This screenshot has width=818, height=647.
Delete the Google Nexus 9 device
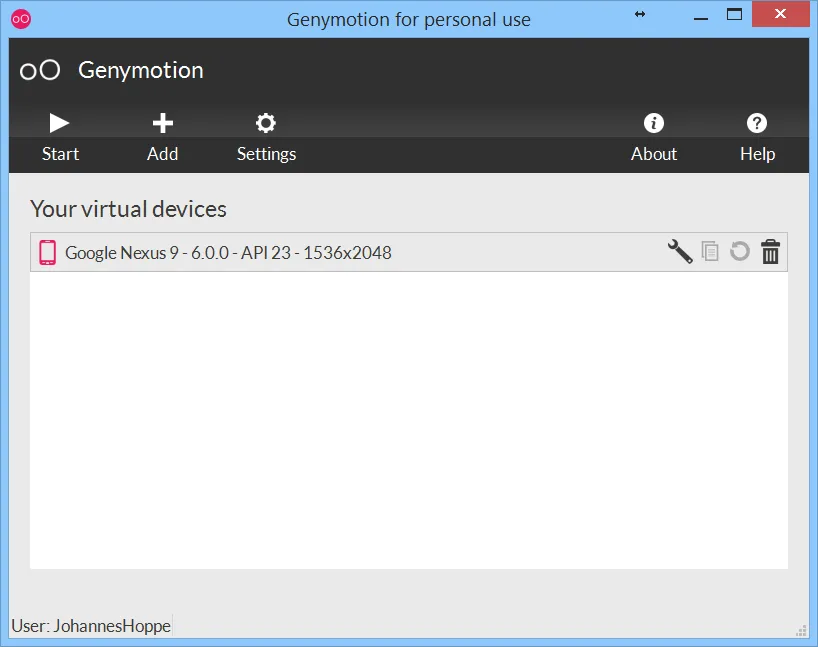tap(771, 251)
